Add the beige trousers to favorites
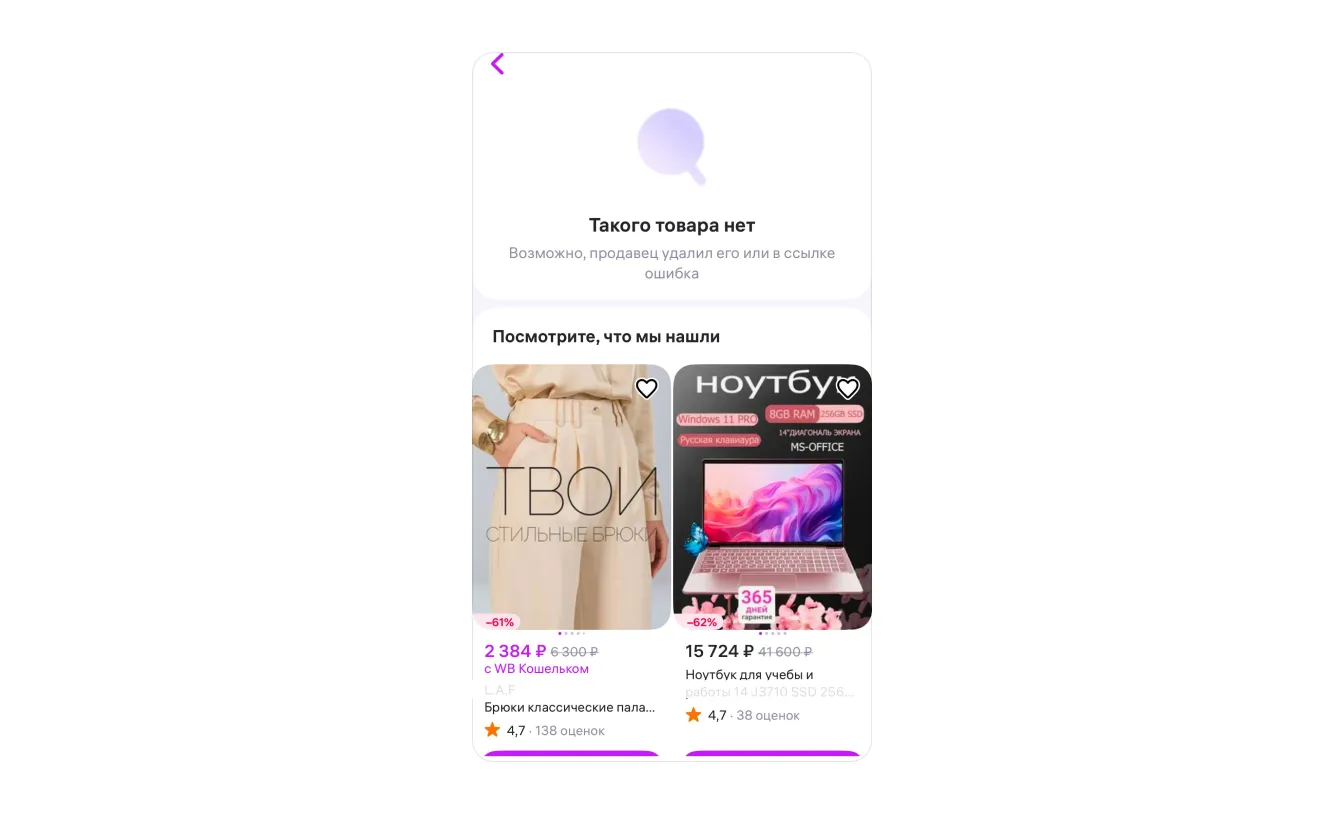 click(x=647, y=389)
